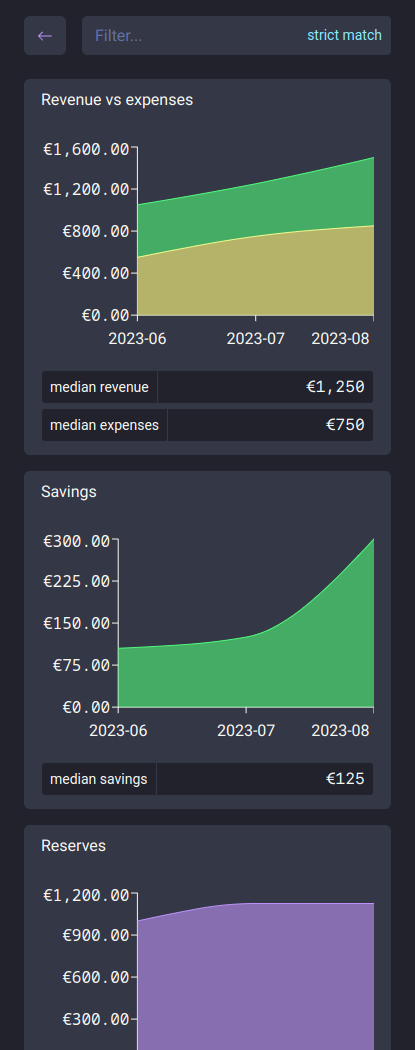Select the €125 median savings value

345,779
